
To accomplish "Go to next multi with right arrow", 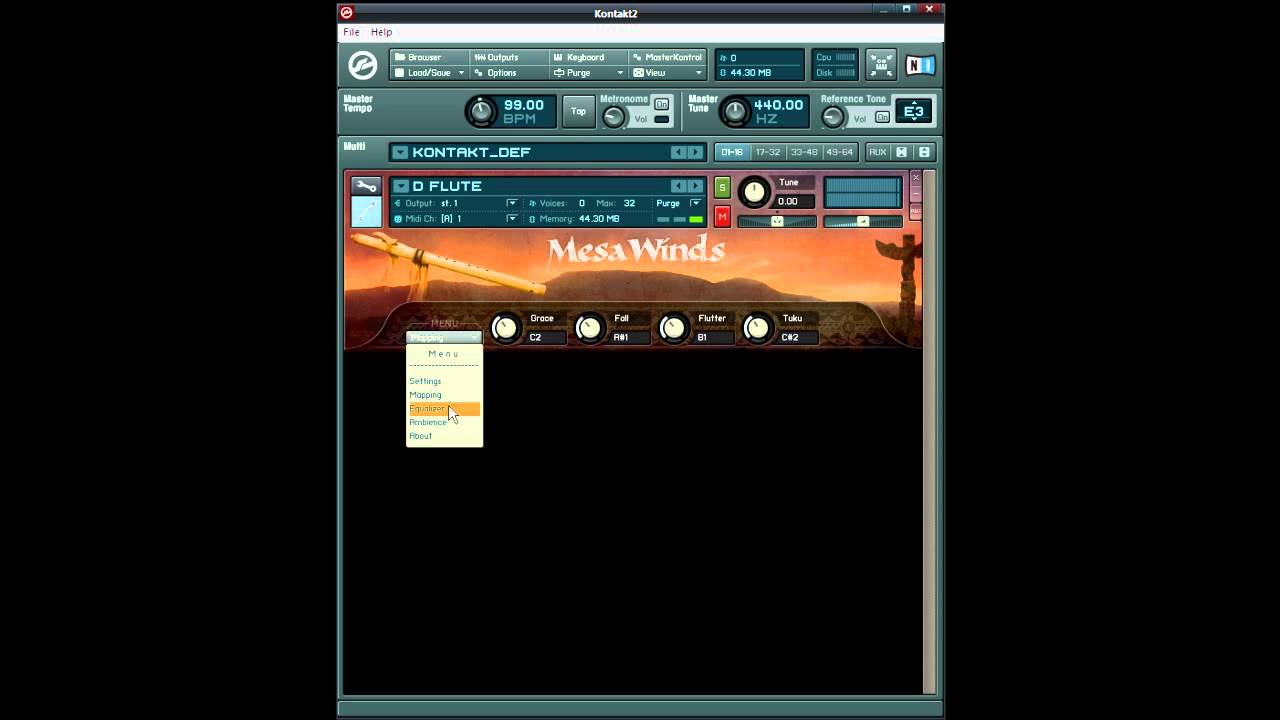I will pyautogui.click(x=695, y=152).
